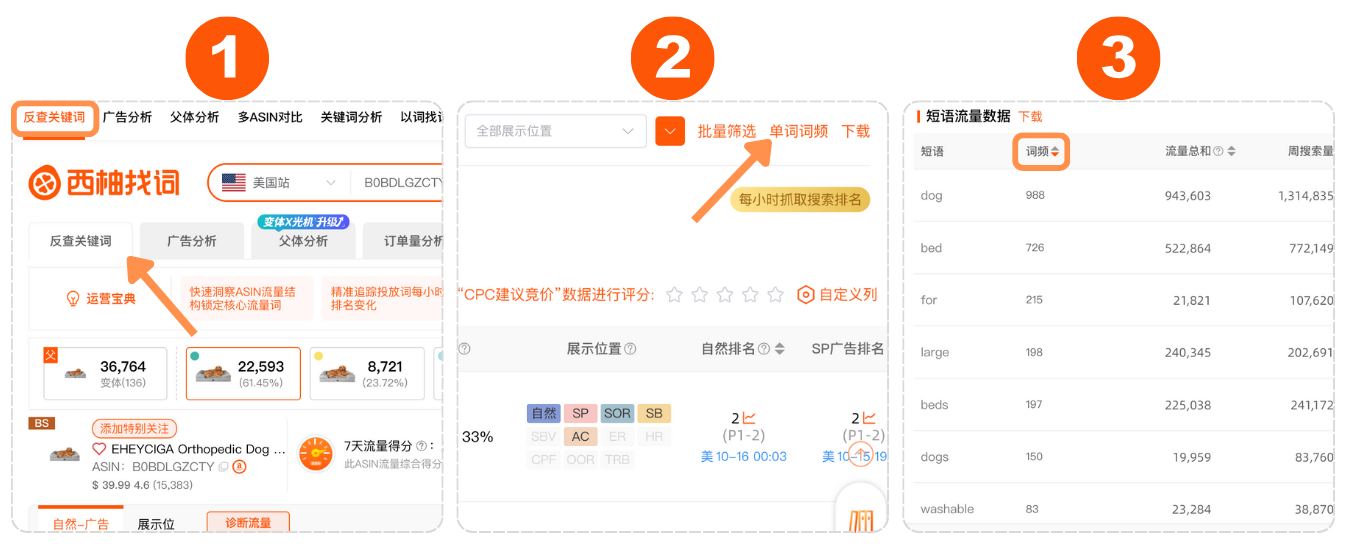Open the 美国站 marketplace selector

(279, 183)
